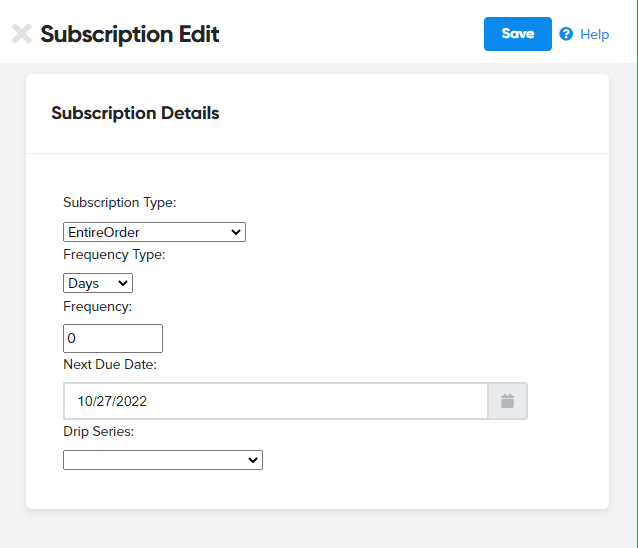Click the Save button
Image resolution: width=638 pixels, height=548 pixels.
[x=518, y=34]
